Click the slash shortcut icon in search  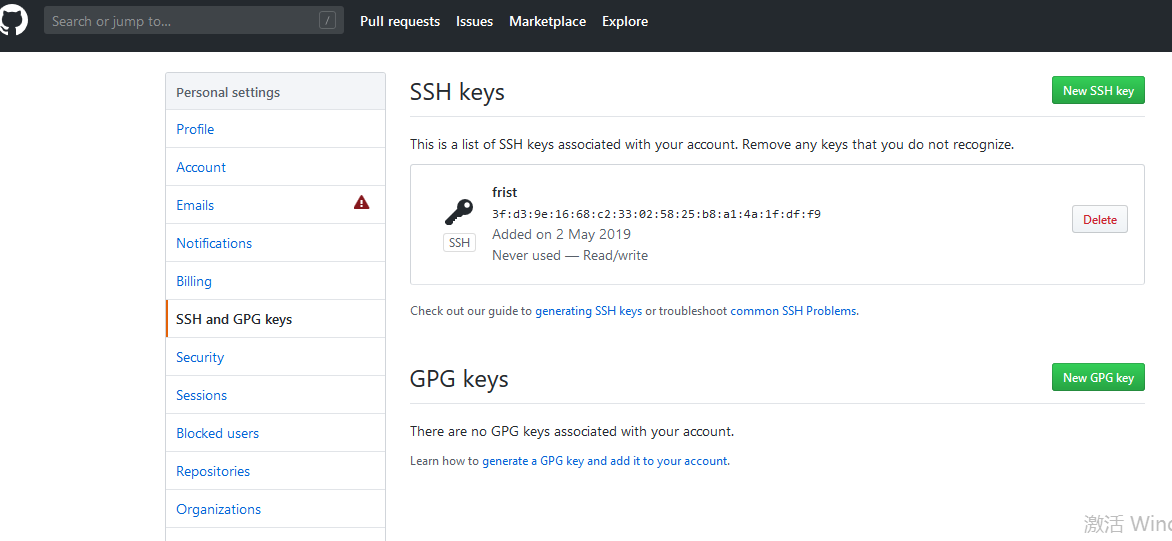[327, 21]
